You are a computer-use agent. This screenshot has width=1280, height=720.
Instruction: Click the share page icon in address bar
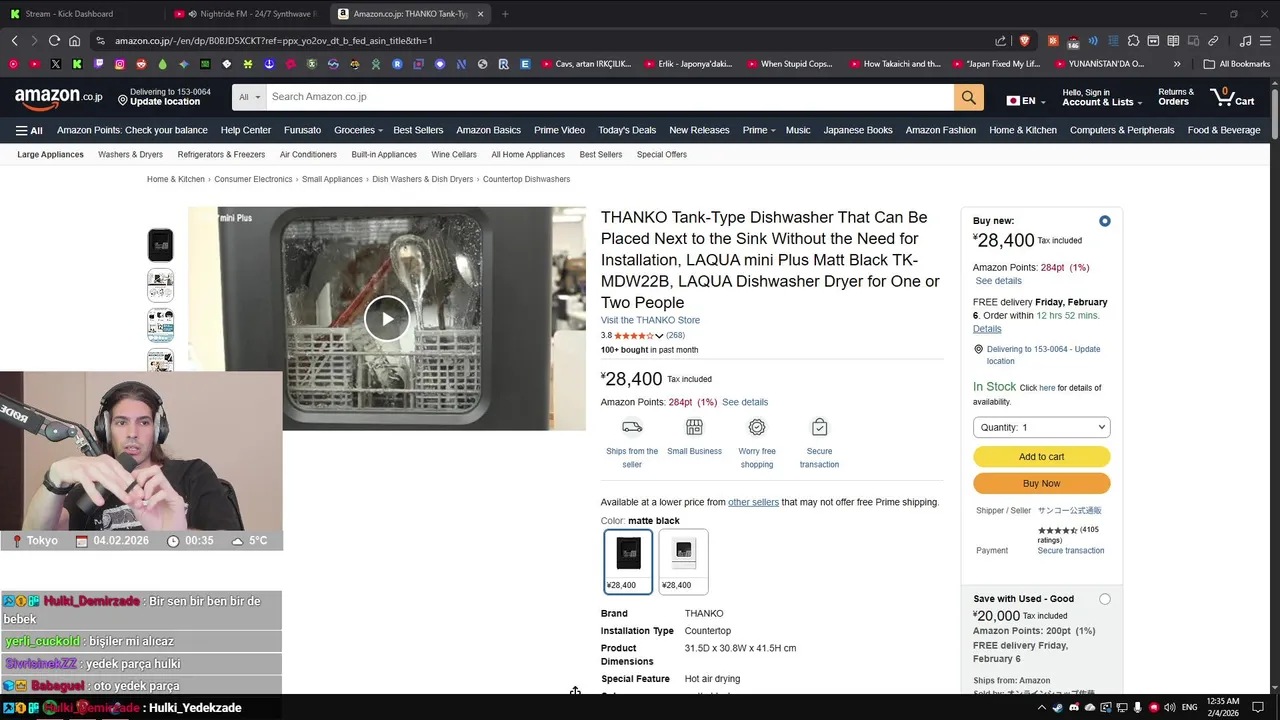coord(1001,41)
